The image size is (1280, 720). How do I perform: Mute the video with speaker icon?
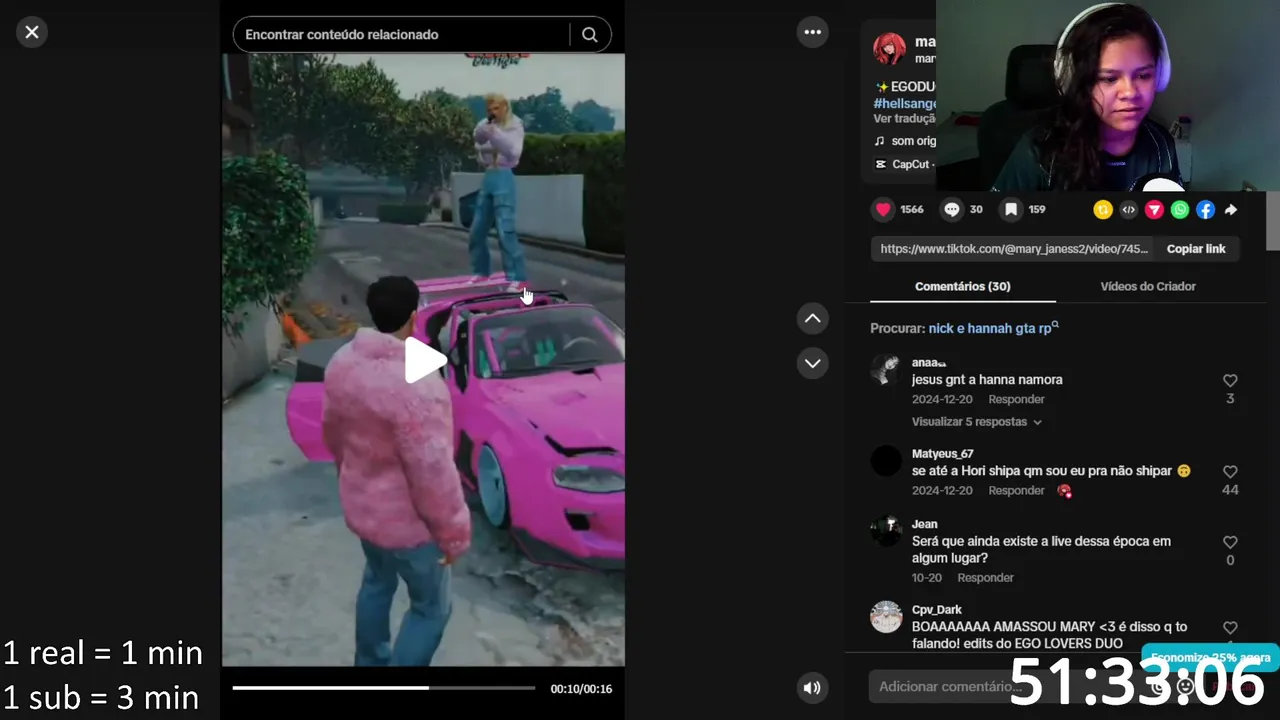(812, 687)
